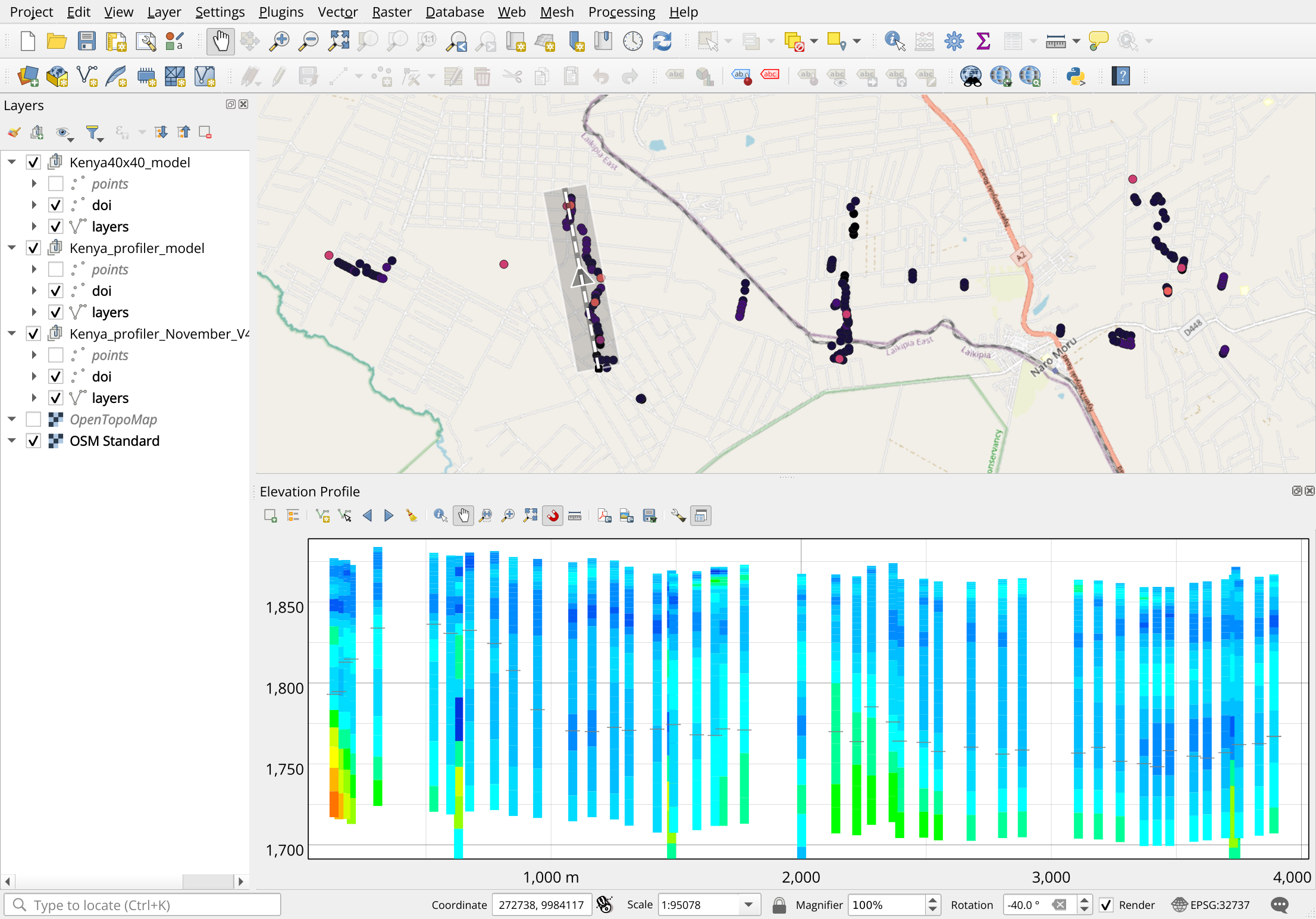The width and height of the screenshot is (1316, 919).
Task: Open the Raster menu
Action: pos(391,12)
